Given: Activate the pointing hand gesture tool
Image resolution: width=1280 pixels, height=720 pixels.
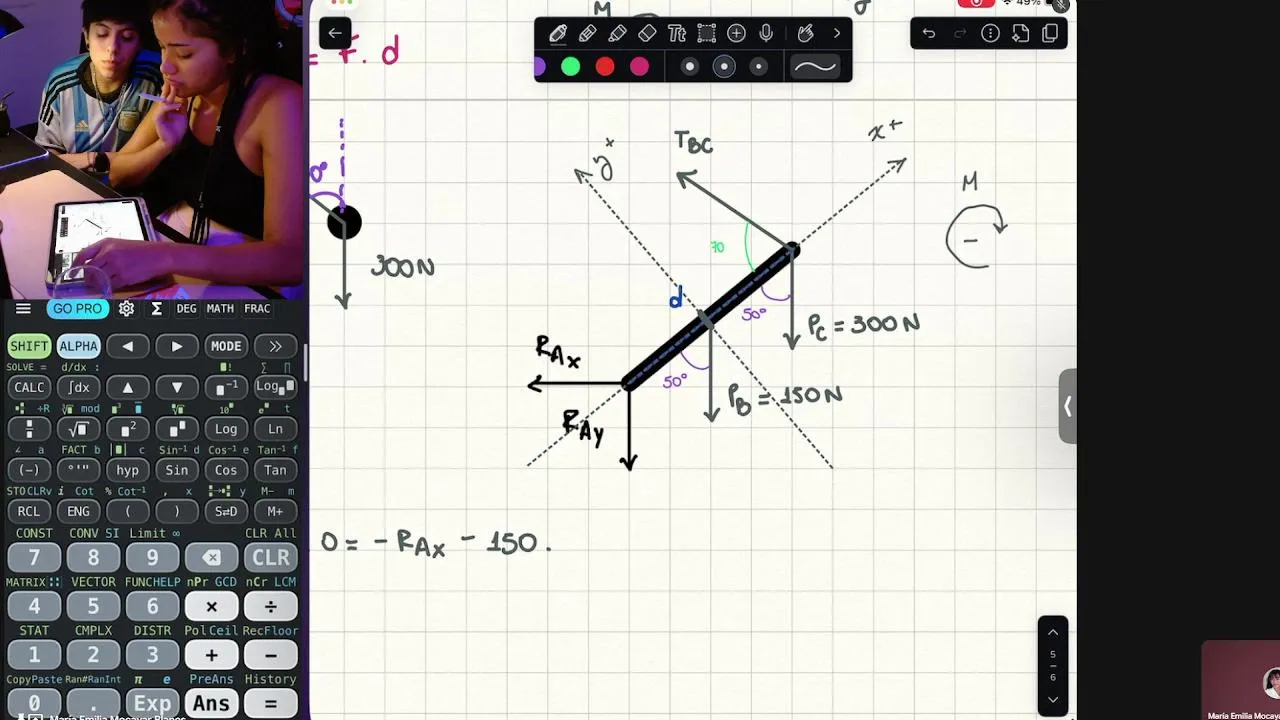Looking at the screenshot, I should click(806, 34).
